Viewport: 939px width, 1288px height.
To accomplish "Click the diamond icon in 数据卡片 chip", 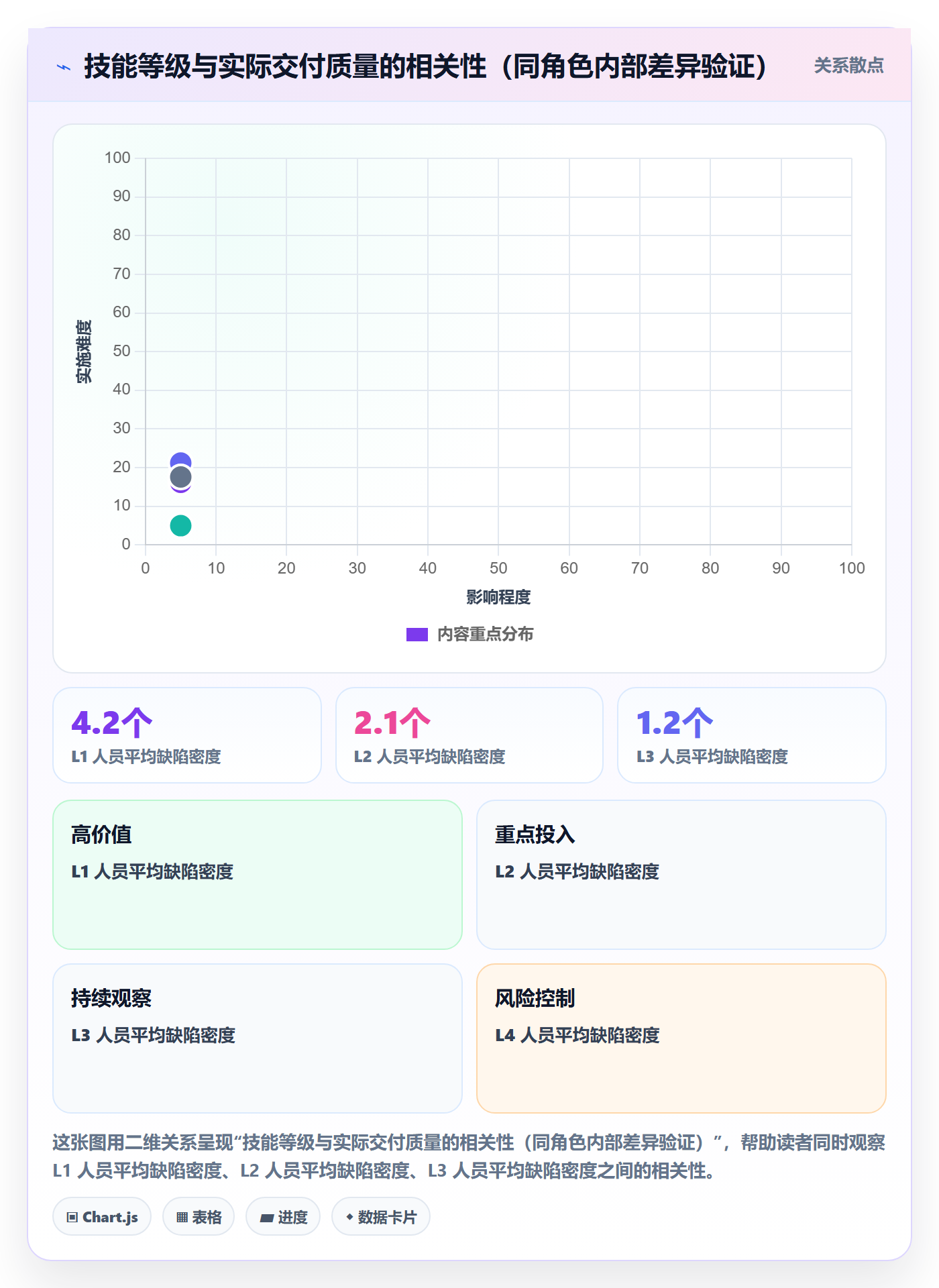I will point(349,1217).
